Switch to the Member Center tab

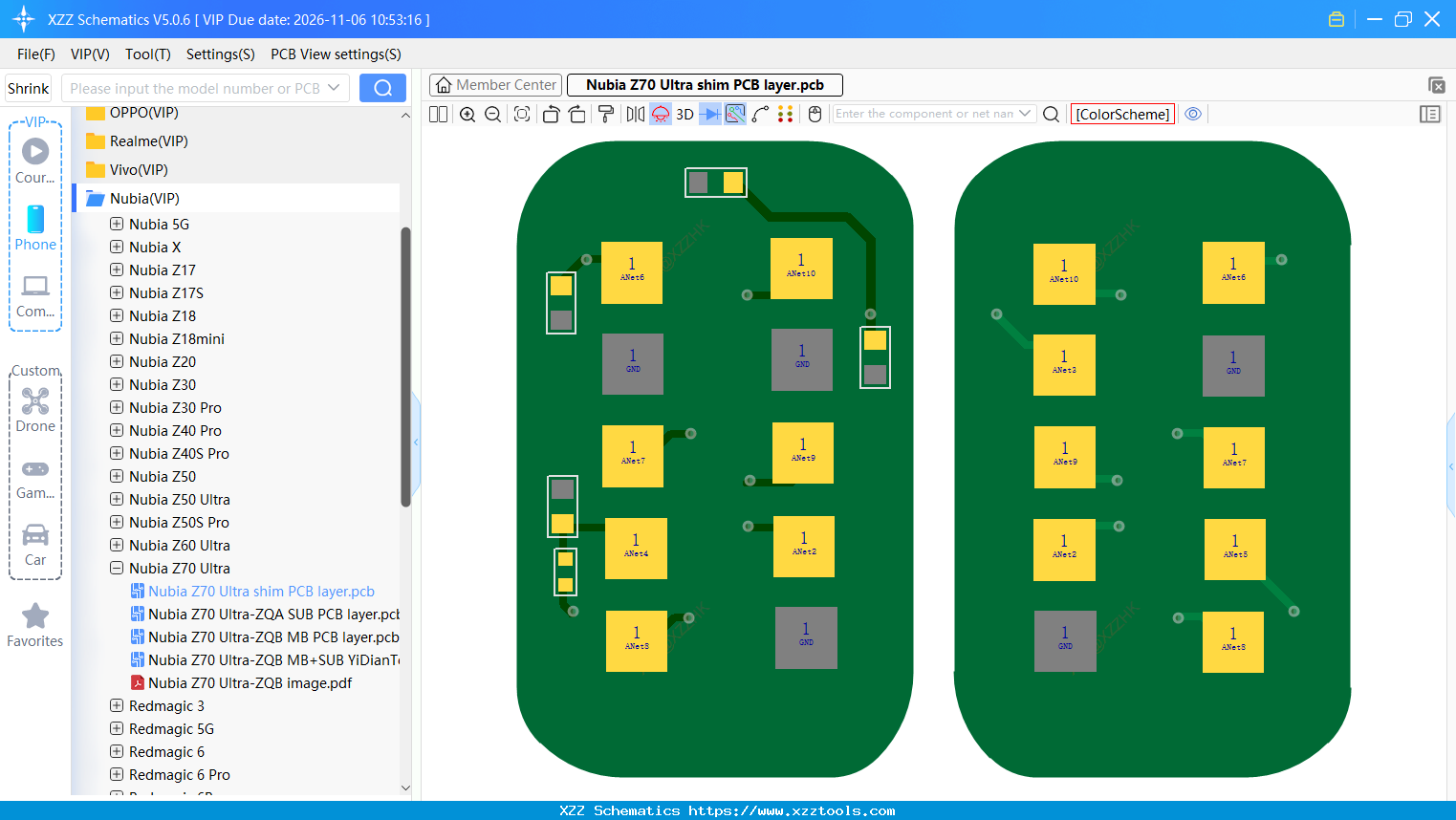click(495, 84)
